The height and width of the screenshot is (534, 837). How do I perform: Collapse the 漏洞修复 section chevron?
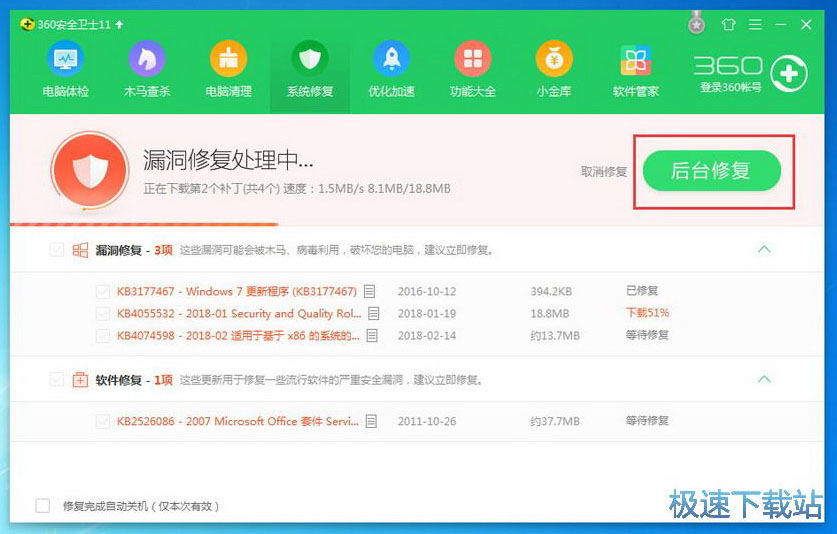pyautogui.click(x=764, y=249)
